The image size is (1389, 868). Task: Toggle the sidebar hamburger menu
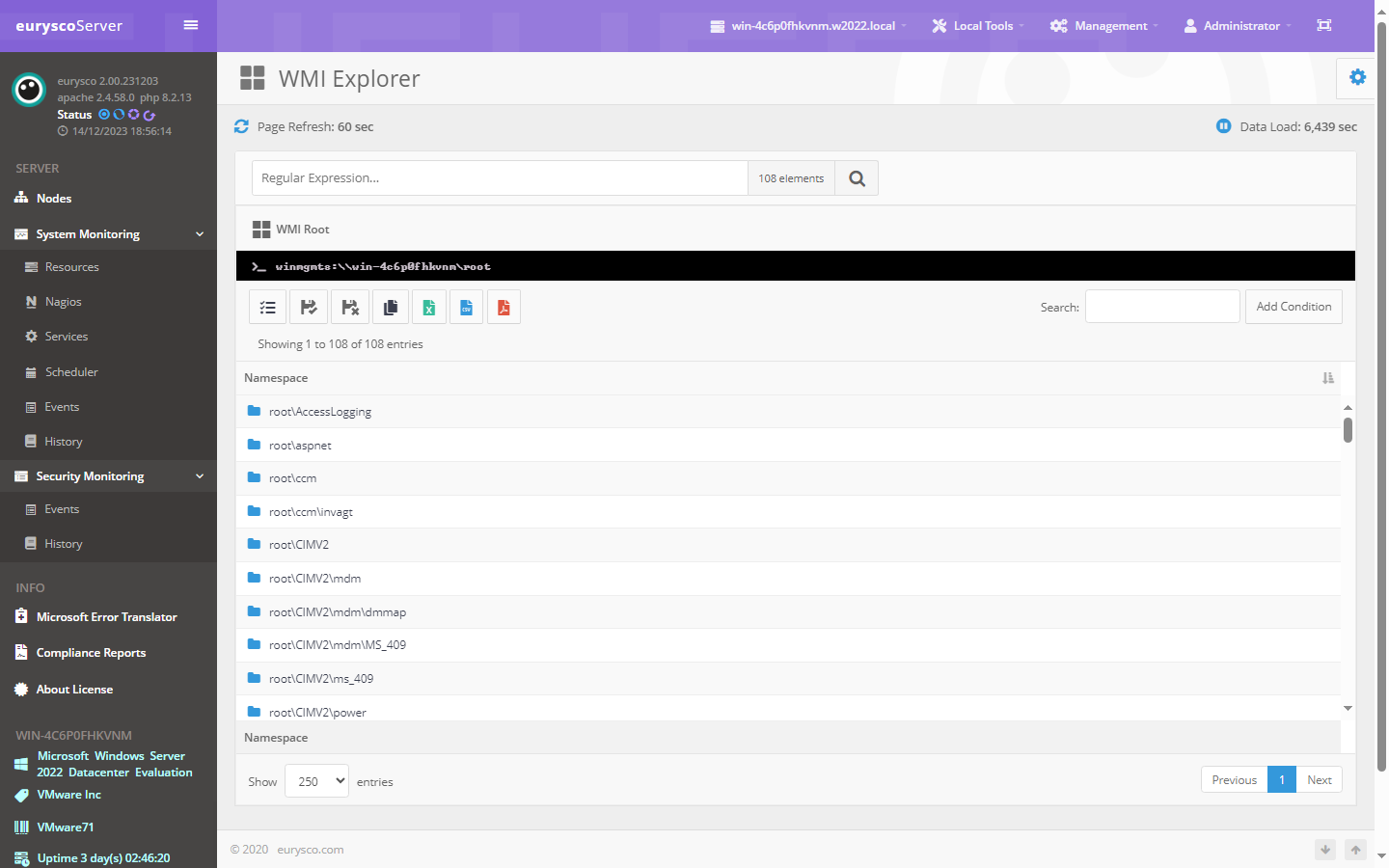(x=191, y=25)
